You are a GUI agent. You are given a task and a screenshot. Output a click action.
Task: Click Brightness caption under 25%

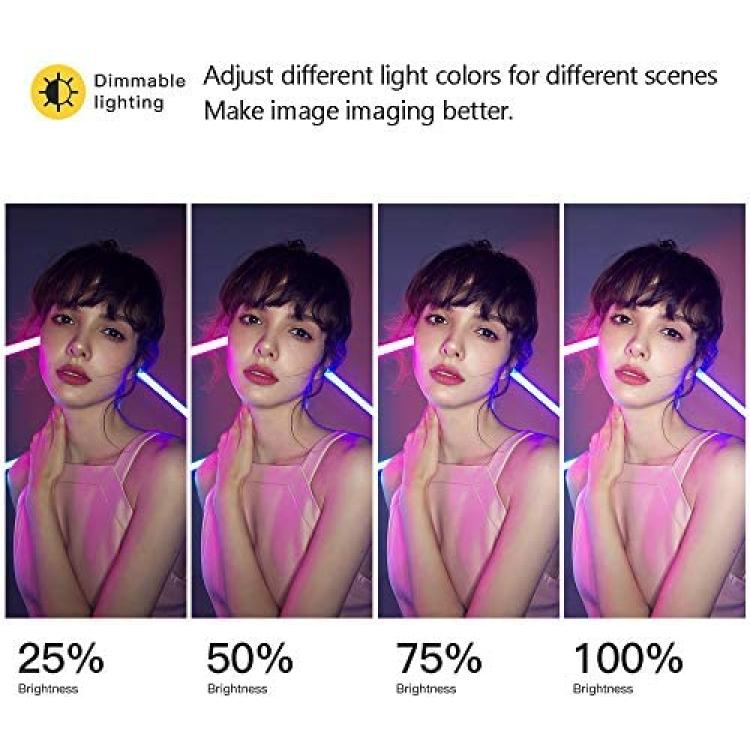tap(48, 689)
